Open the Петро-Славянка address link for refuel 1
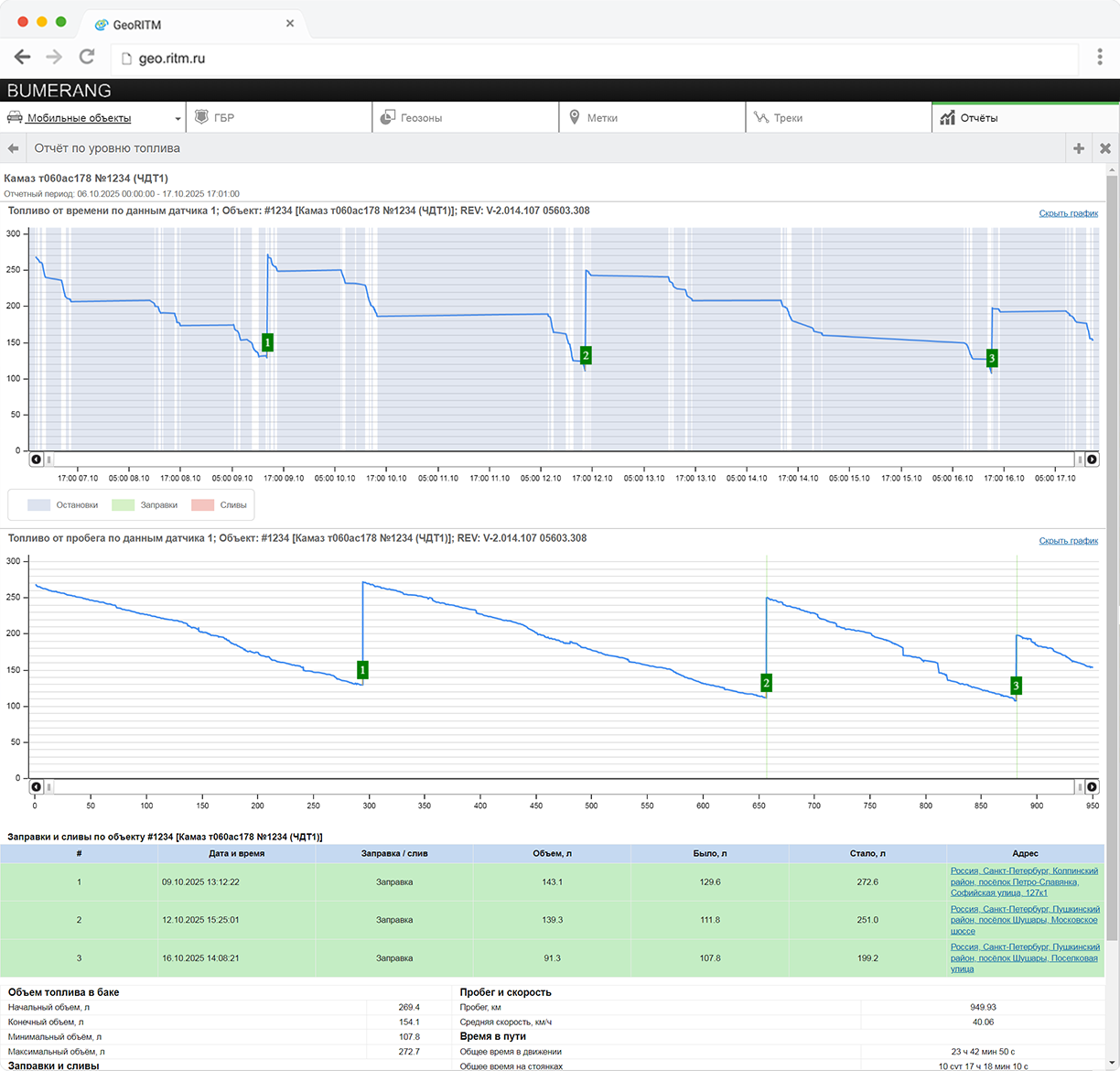The width and height of the screenshot is (1120, 1071). coord(1024,882)
